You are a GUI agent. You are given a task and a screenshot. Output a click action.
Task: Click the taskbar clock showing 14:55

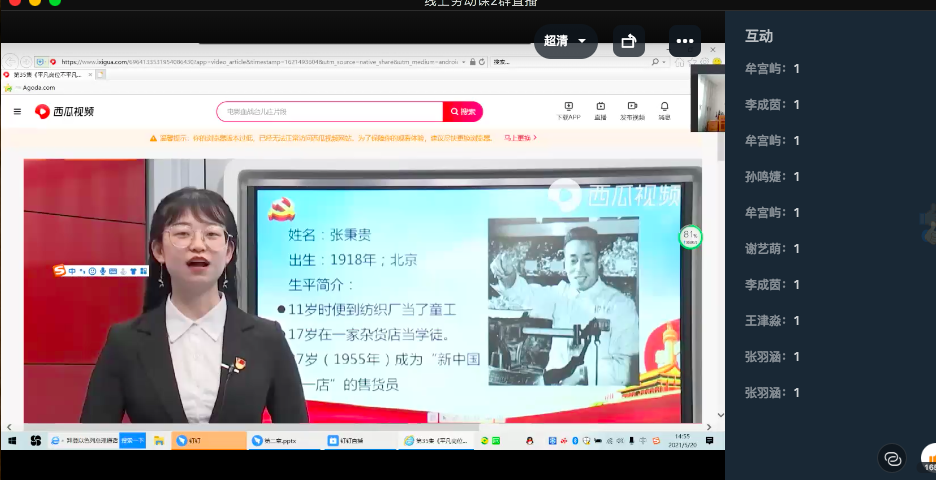682,441
